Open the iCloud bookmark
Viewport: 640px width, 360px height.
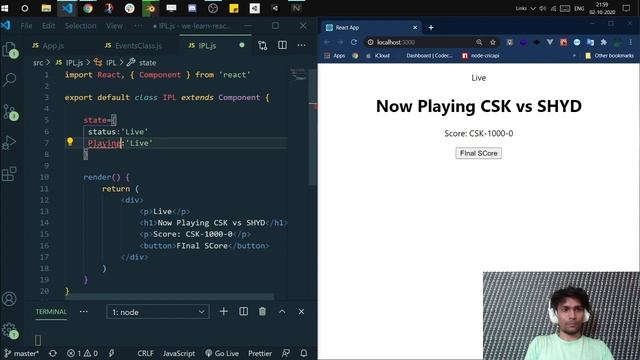click(x=378, y=56)
